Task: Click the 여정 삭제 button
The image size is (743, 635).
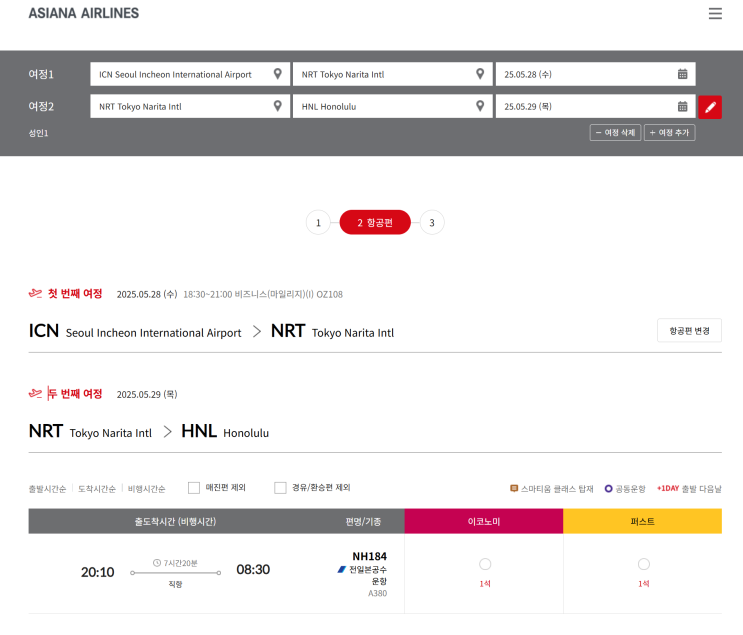Action: pos(615,133)
